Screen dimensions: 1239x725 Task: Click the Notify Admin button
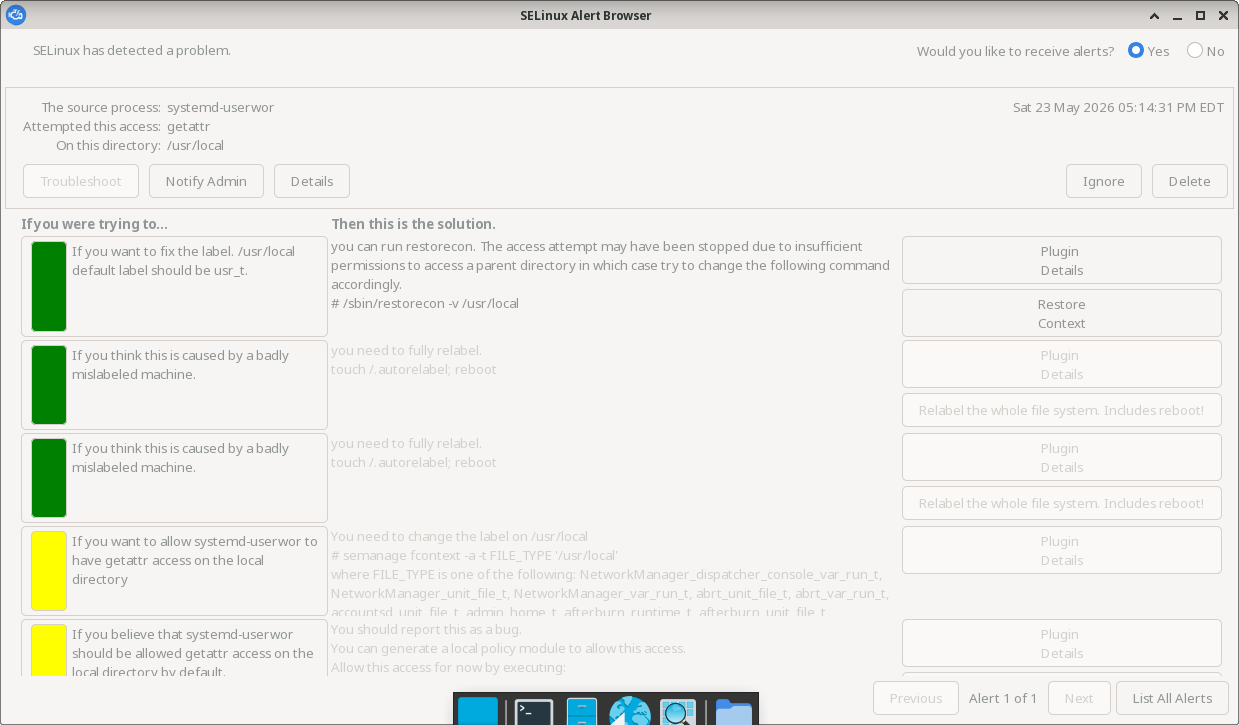206,181
